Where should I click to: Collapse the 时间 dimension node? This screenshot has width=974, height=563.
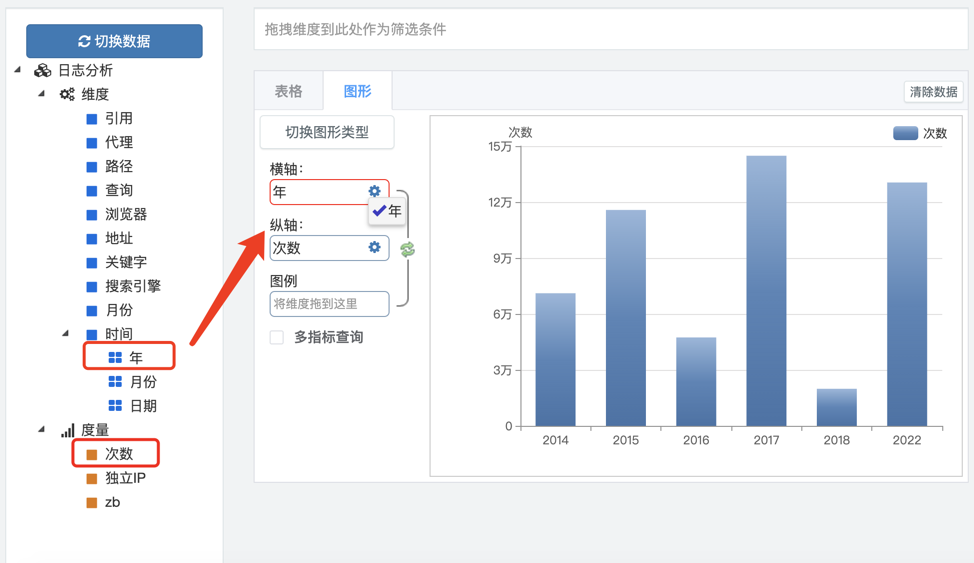66,333
